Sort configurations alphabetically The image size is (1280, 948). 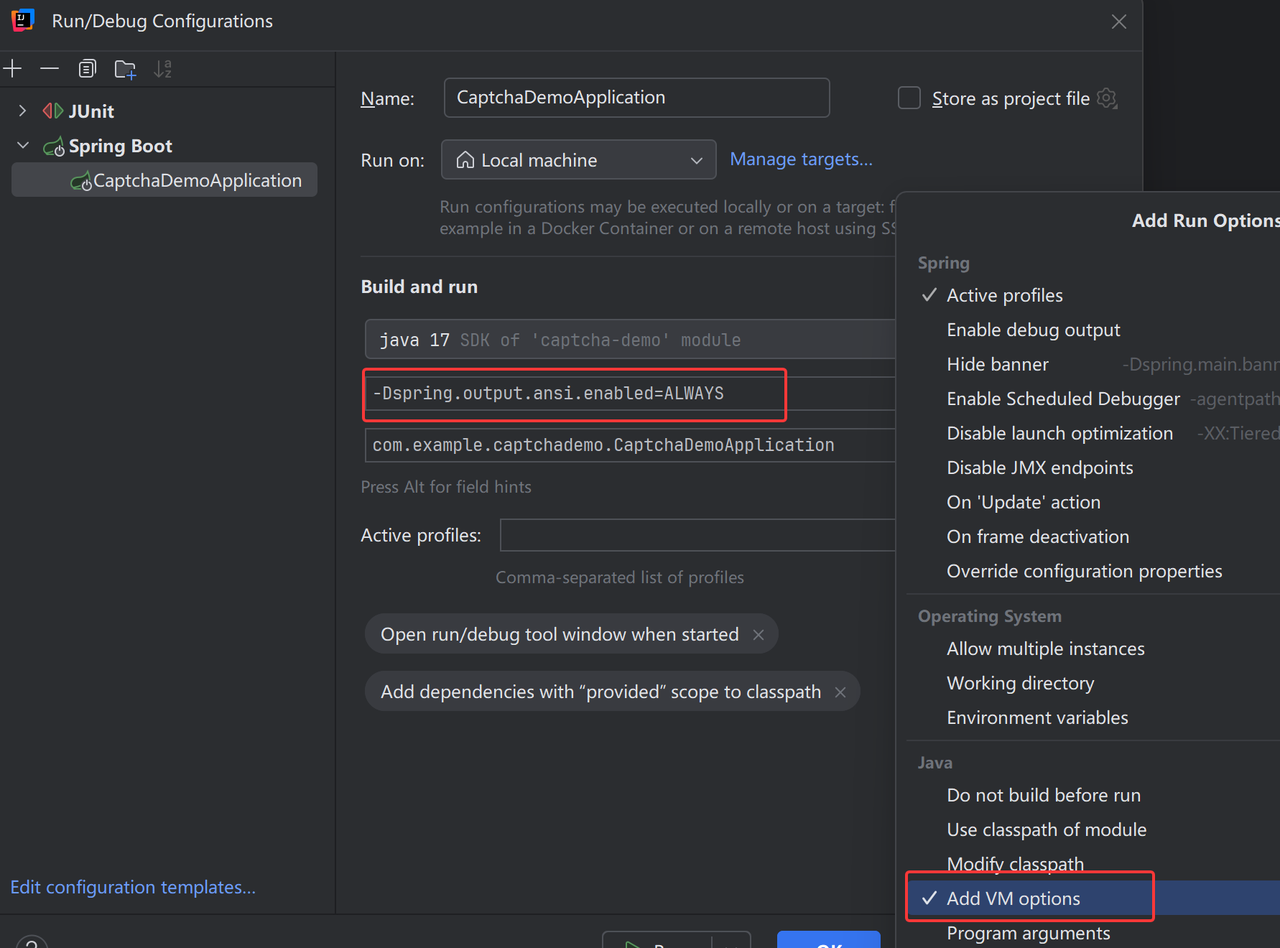click(163, 69)
